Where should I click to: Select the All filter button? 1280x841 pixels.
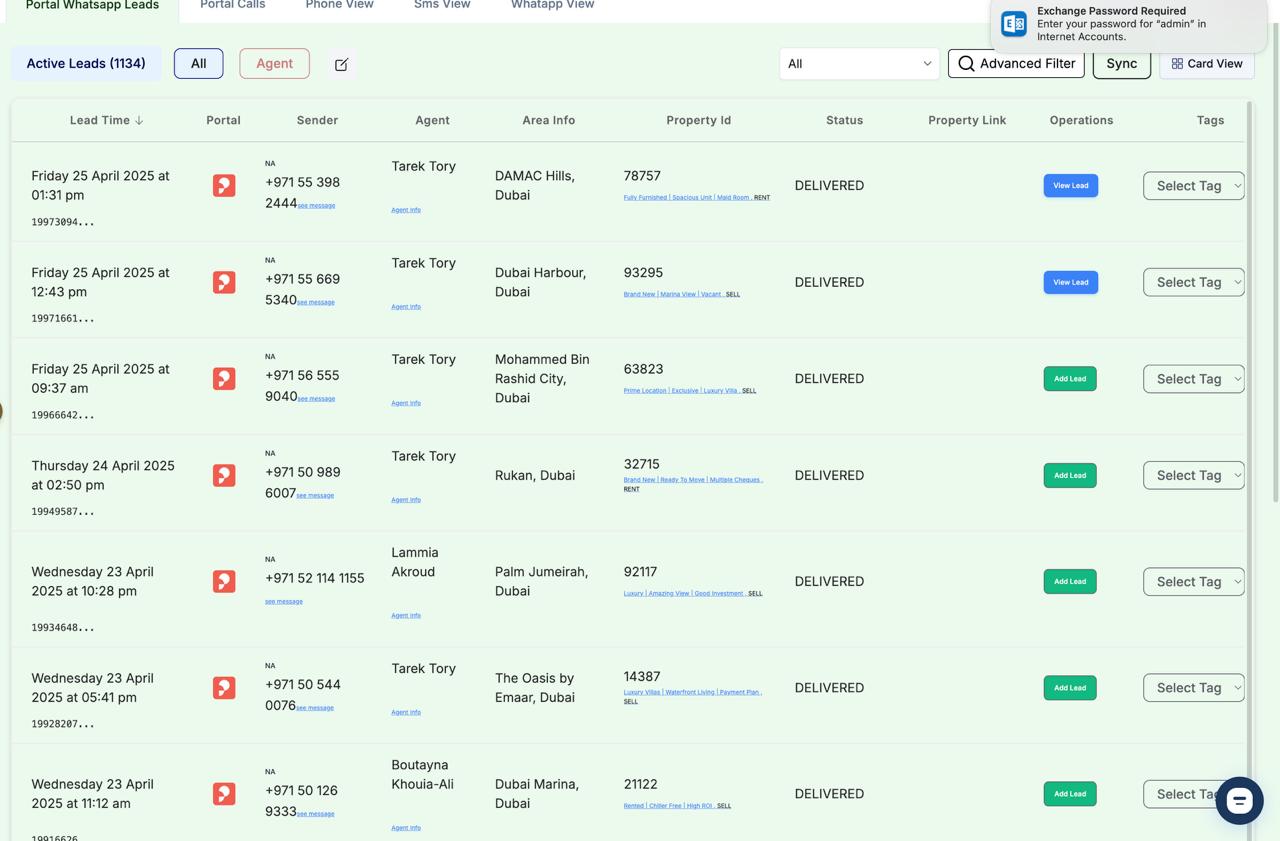point(199,64)
